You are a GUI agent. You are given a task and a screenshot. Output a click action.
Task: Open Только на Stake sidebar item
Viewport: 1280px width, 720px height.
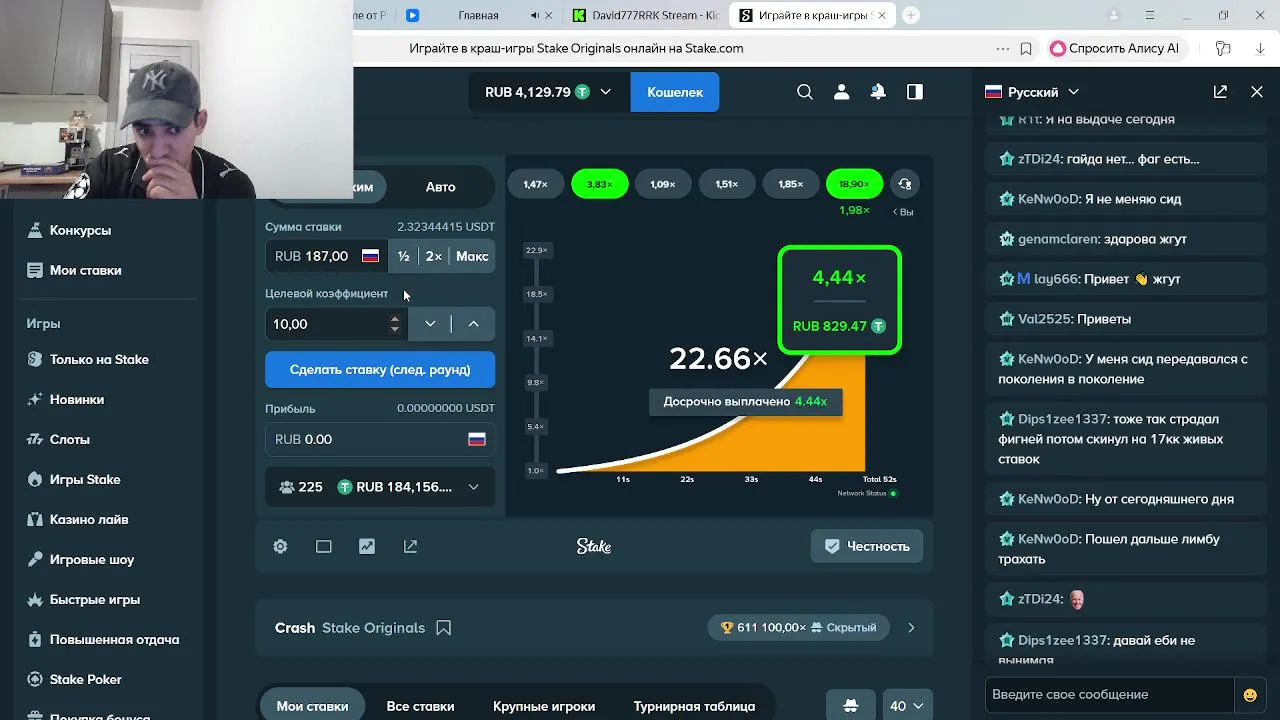pos(99,360)
